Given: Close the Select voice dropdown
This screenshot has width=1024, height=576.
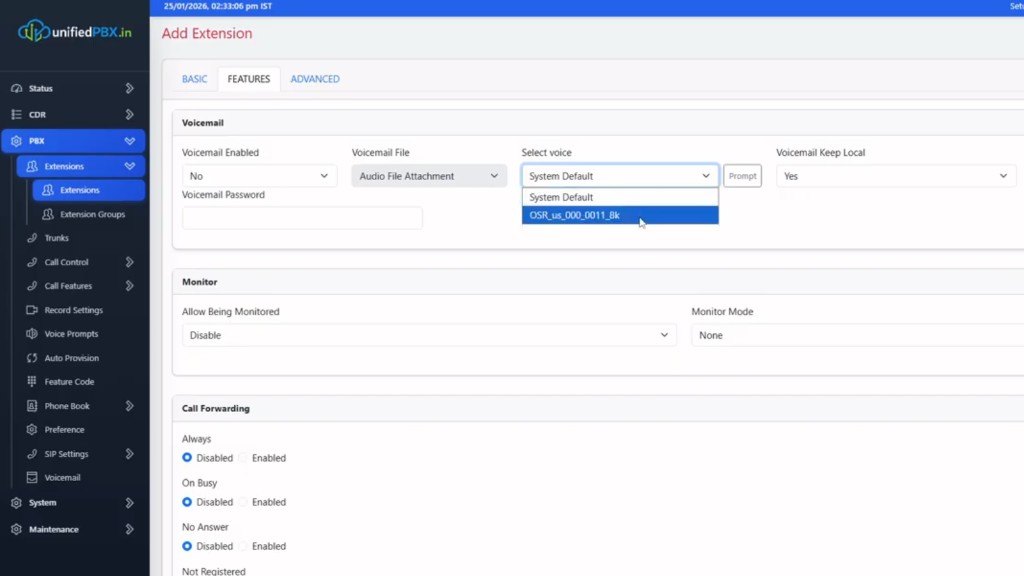Looking at the screenshot, I should [620, 176].
